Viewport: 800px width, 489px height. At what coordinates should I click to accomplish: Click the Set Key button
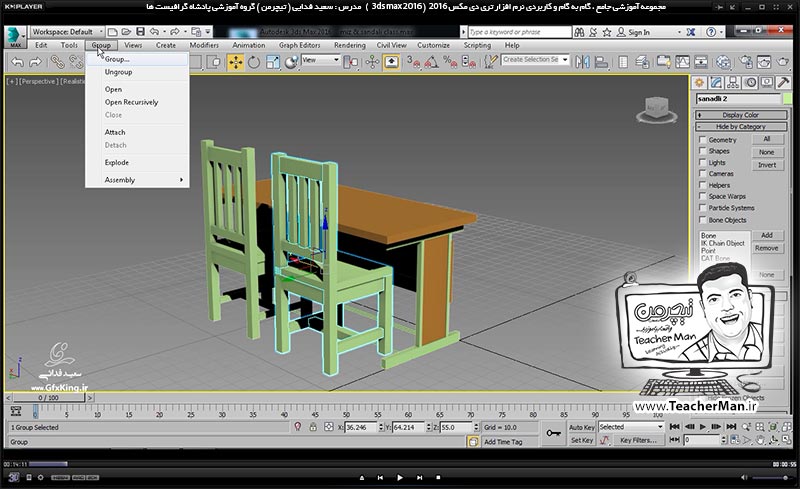pos(582,440)
